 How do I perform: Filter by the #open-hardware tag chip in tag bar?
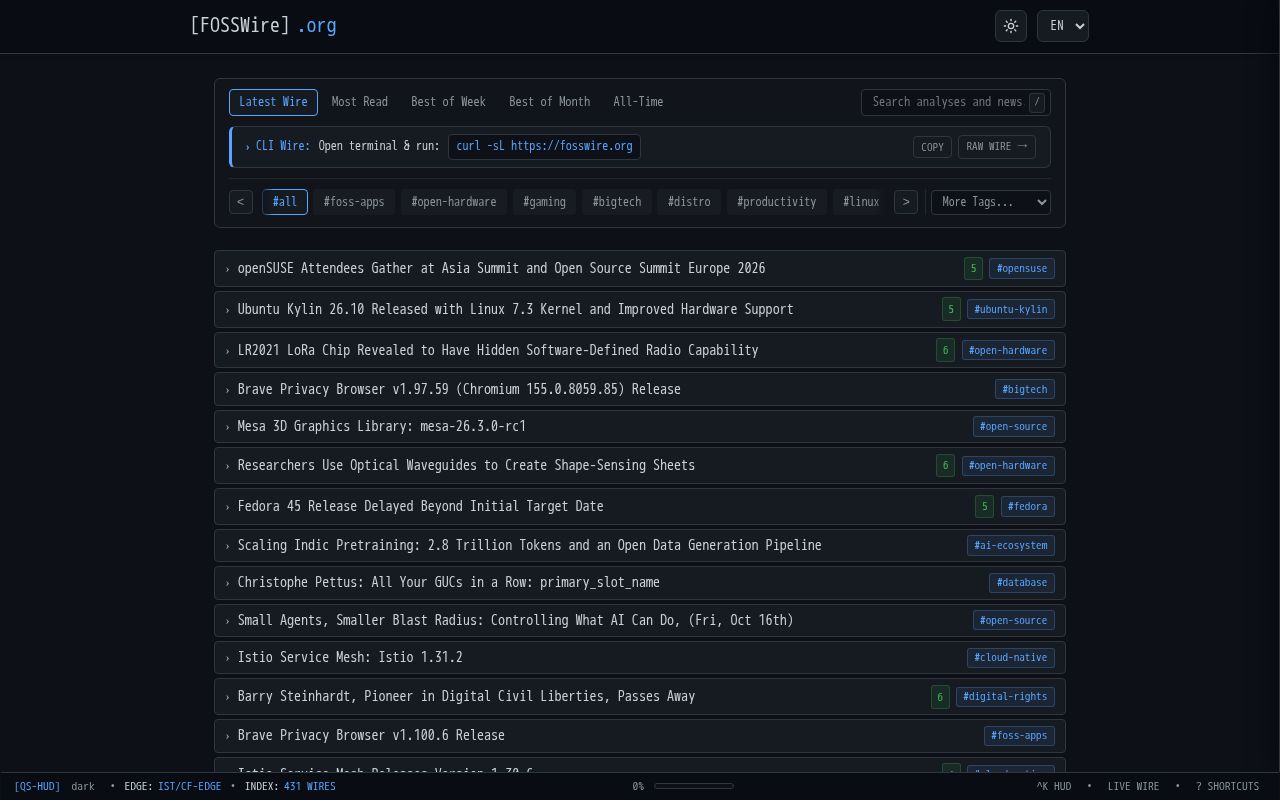(454, 202)
